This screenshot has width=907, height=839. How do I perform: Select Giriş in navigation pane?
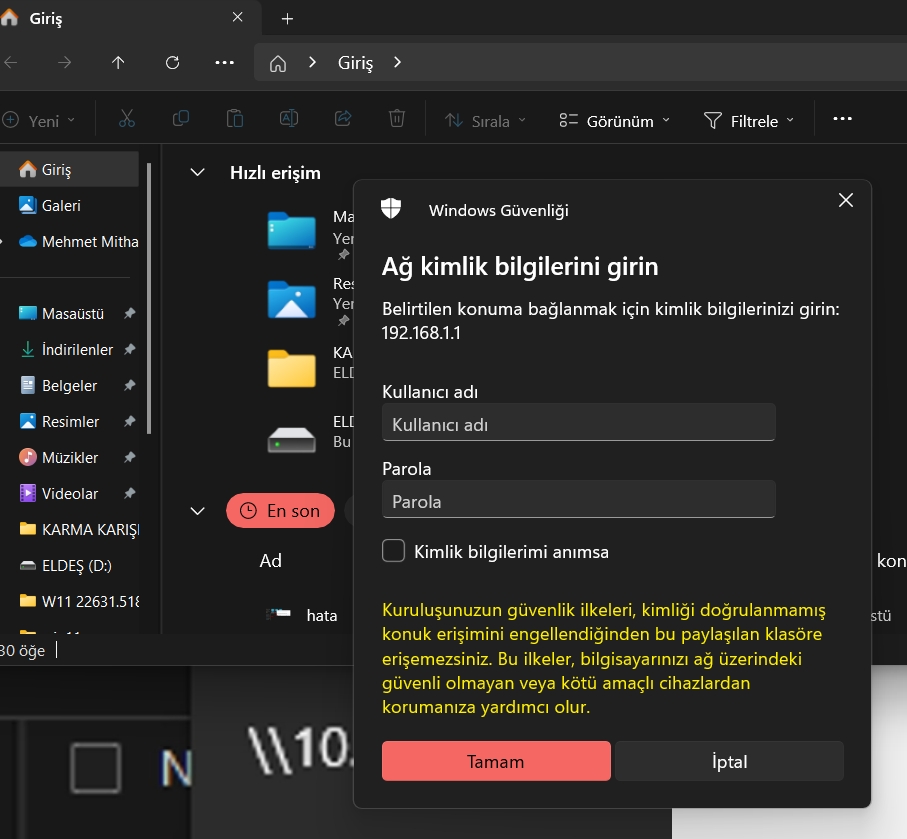coord(69,170)
